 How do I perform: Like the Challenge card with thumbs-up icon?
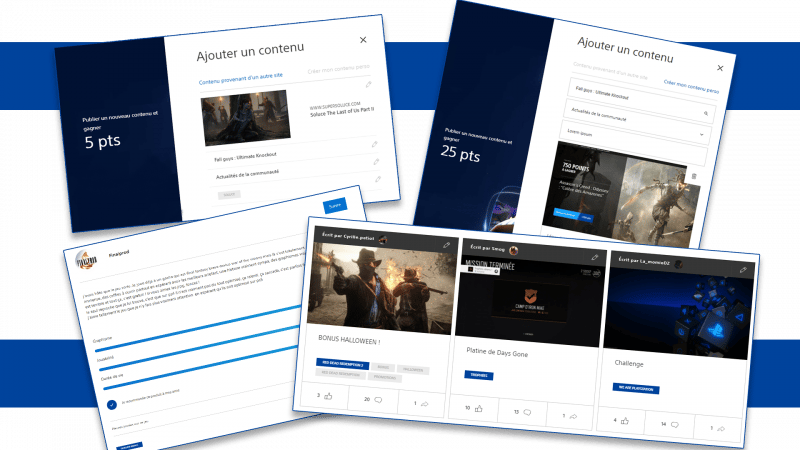coord(625,421)
